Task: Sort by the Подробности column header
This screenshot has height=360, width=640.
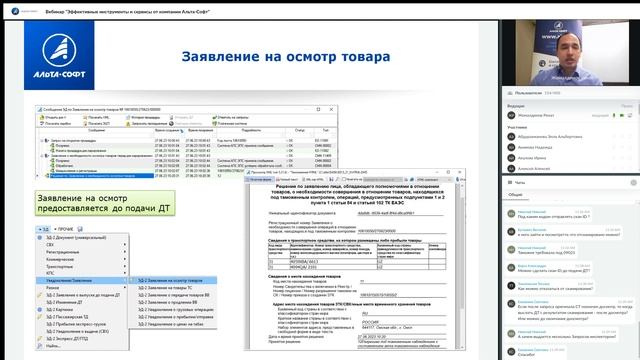Action: 251,131
